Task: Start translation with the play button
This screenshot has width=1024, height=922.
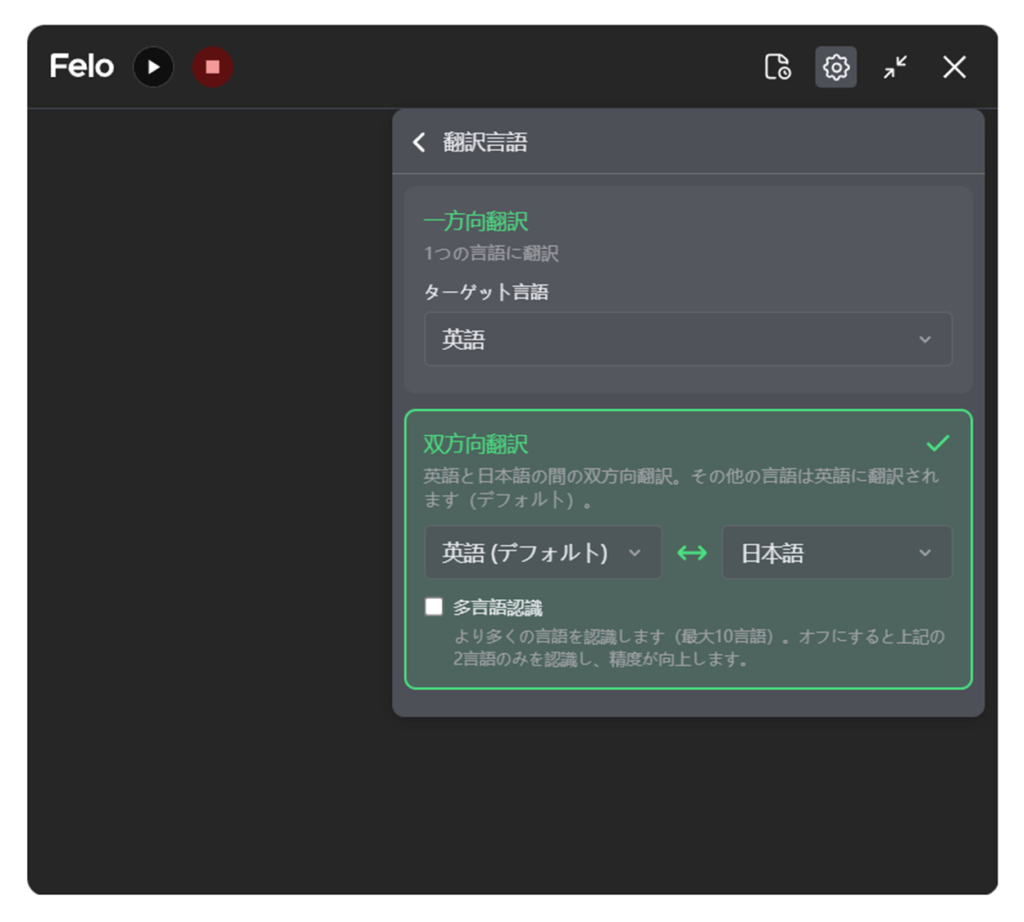Action: tap(153, 67)
